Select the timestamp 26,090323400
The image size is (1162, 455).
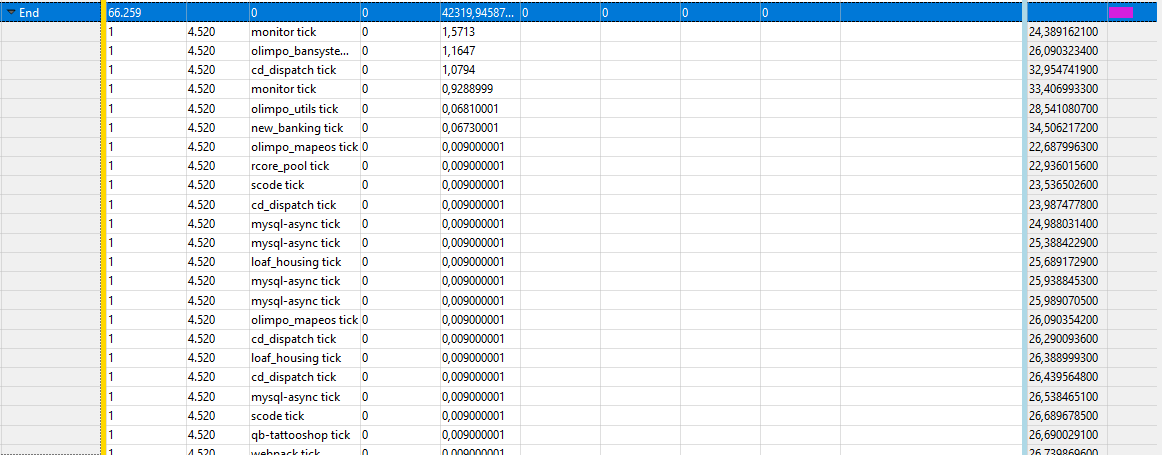[1064, 51]
